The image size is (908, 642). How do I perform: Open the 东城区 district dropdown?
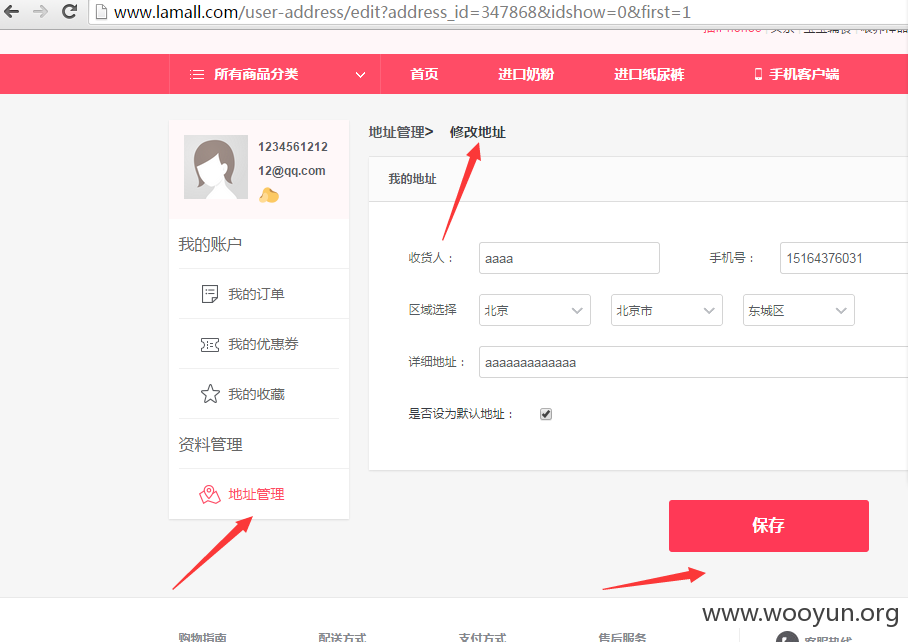coord(799,310)
